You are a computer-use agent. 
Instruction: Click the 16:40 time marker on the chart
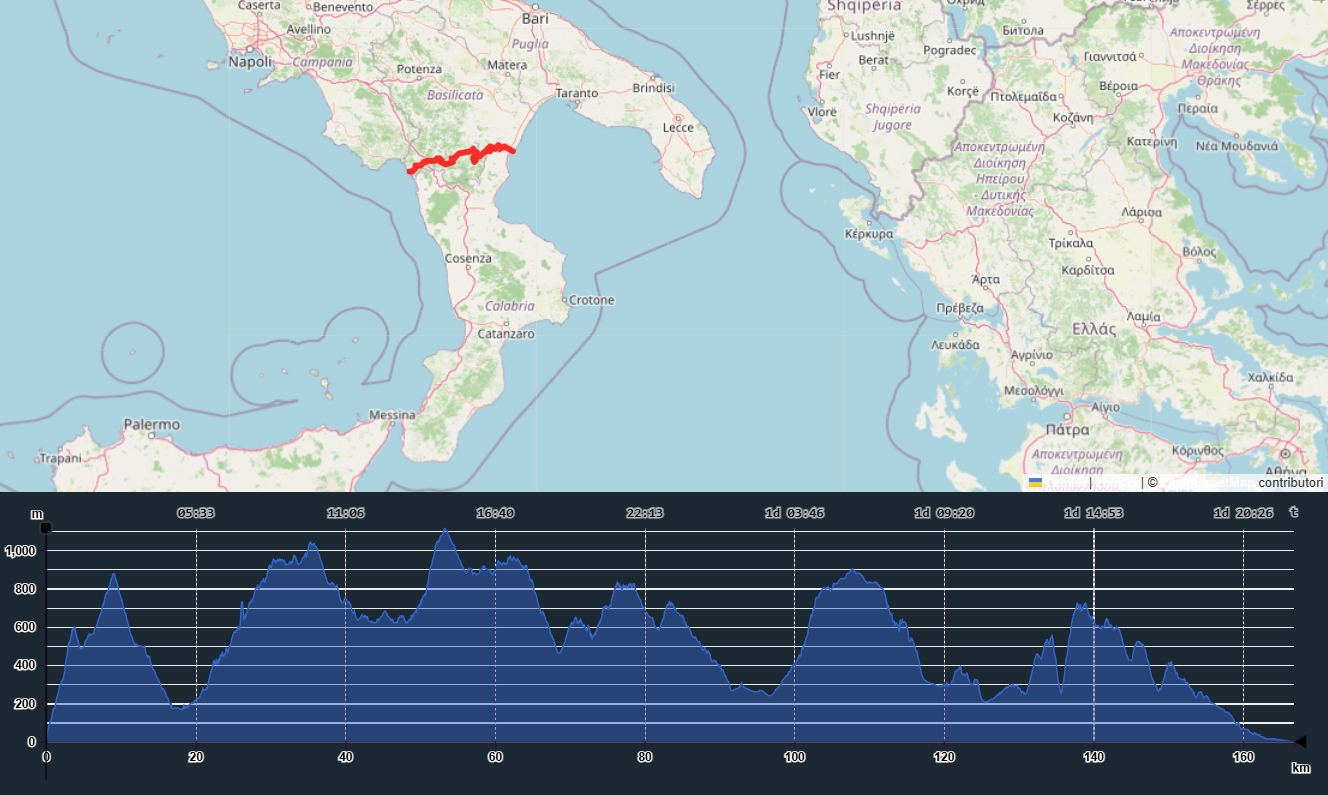(495, 513)
